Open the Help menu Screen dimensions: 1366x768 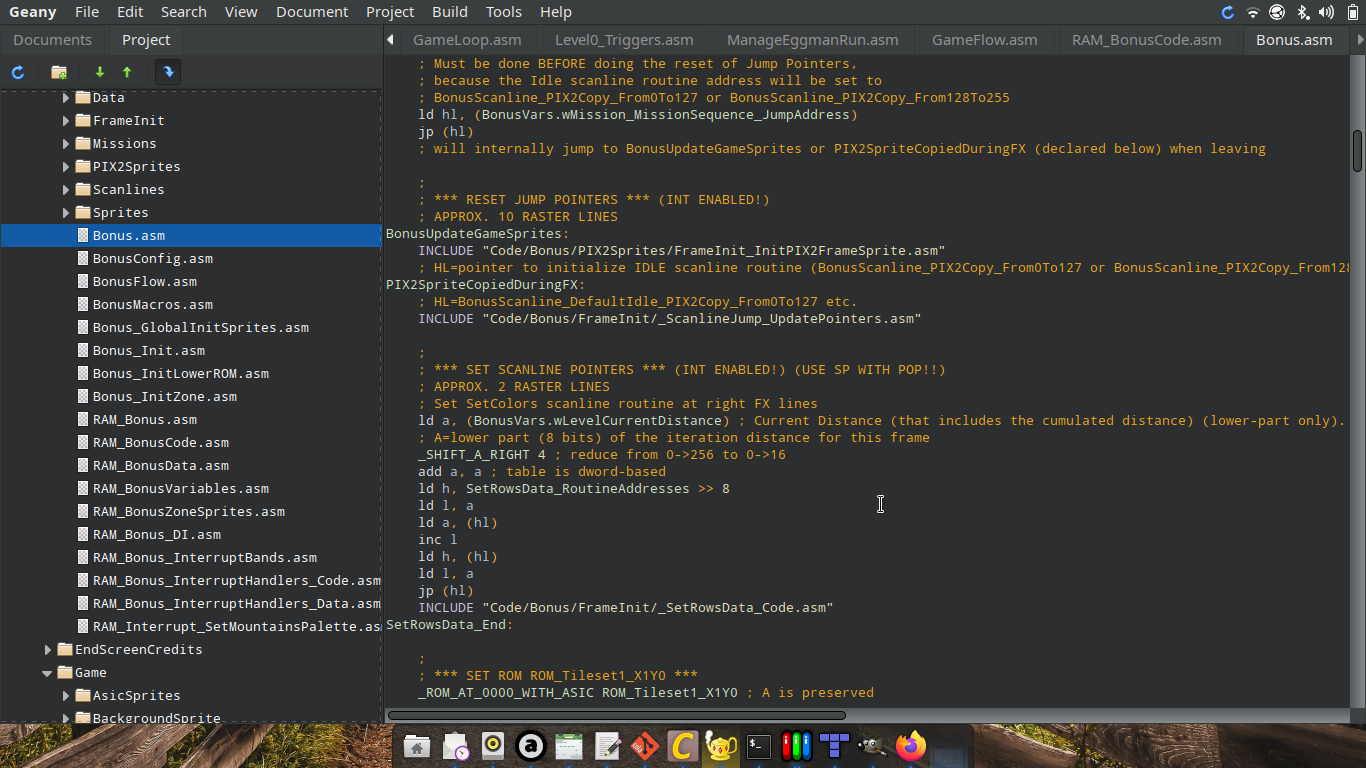point(555,12)
